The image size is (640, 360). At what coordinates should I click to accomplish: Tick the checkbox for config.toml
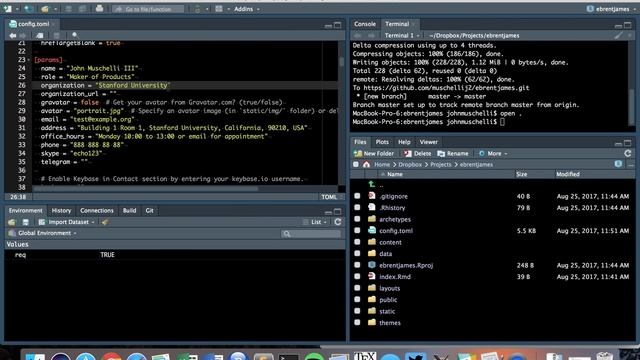coord(357,230)
